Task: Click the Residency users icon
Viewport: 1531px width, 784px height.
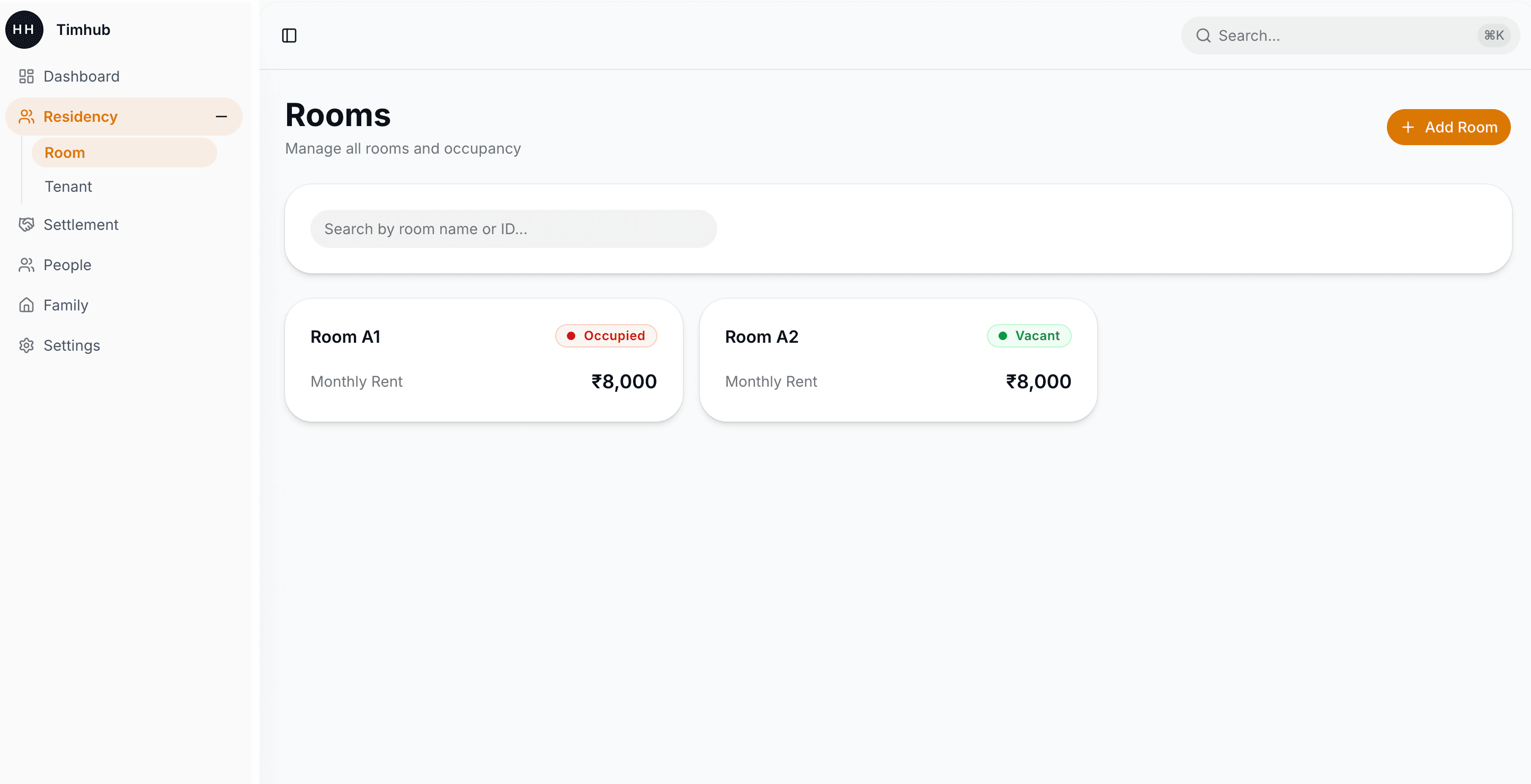Action: (x=26, y=117)
